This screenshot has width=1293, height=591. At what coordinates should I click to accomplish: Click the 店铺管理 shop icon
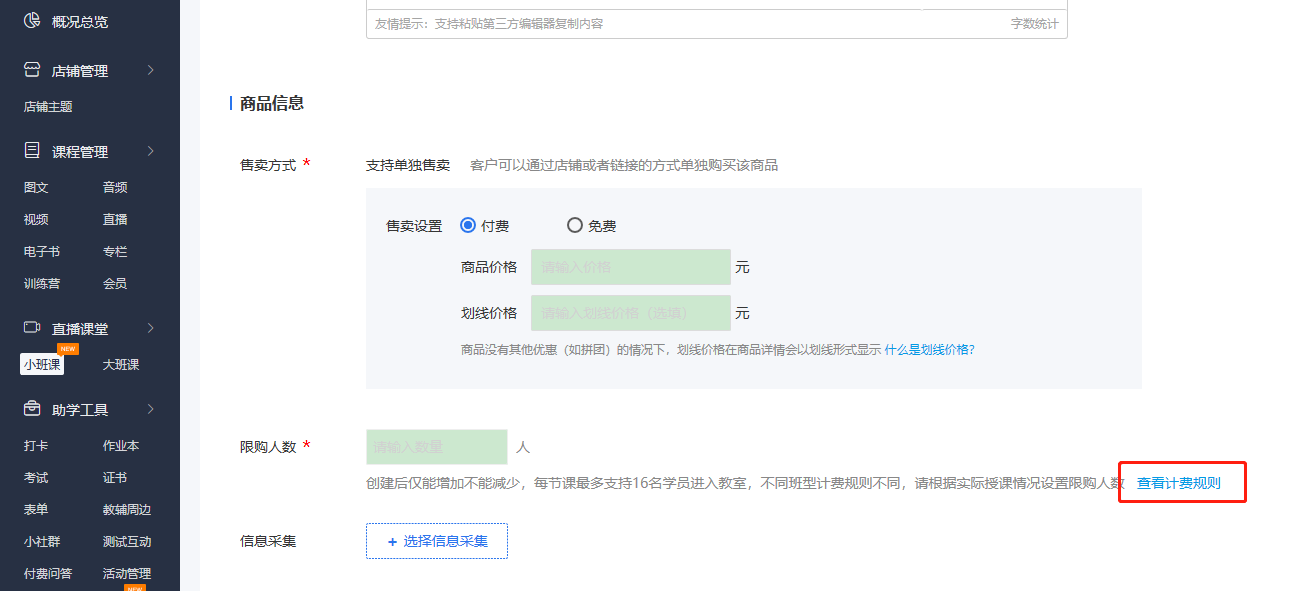coord(32,71)
